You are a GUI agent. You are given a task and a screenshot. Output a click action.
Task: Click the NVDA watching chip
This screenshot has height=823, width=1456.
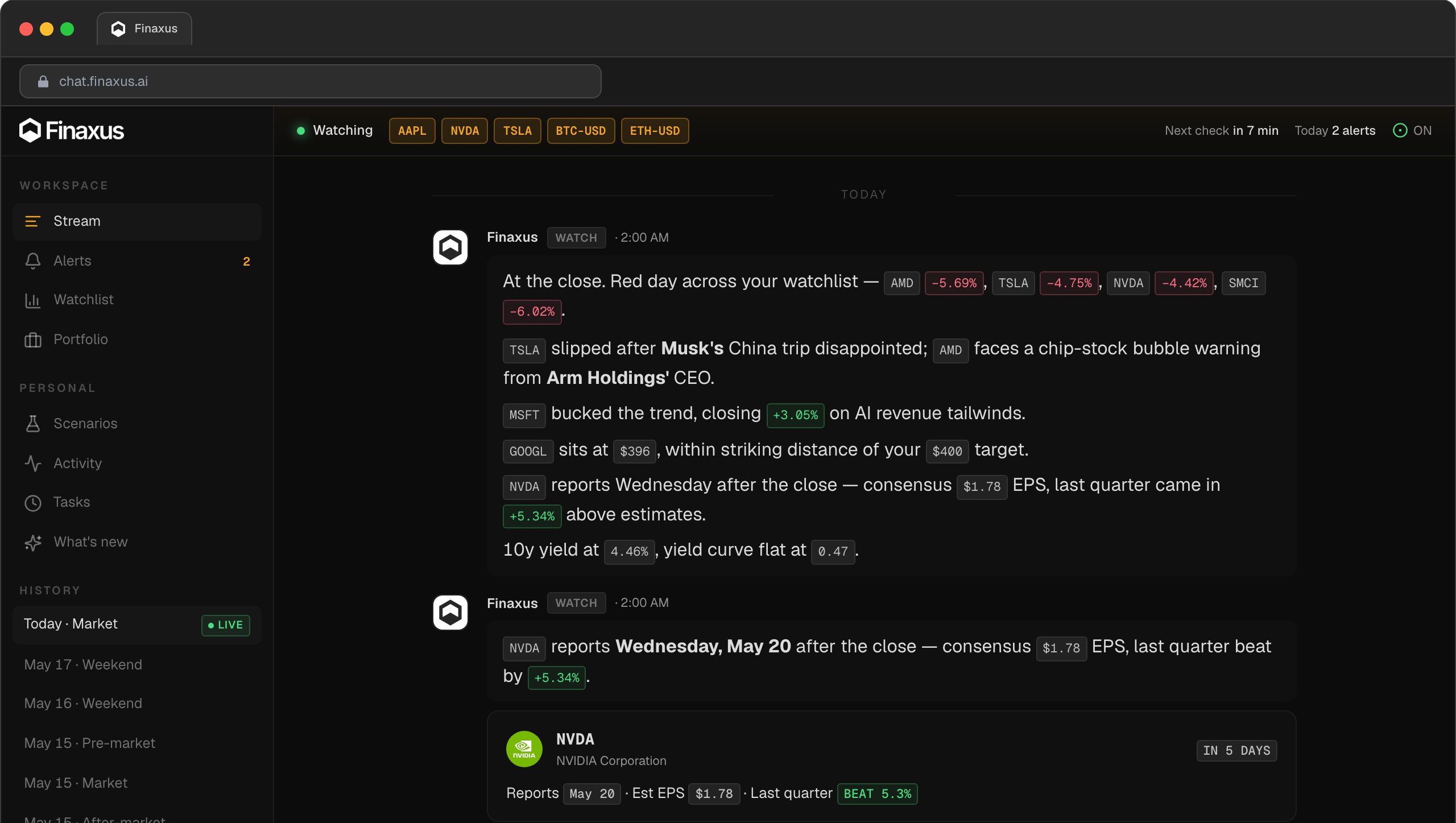pyautogui.click(x=465, y=131)
